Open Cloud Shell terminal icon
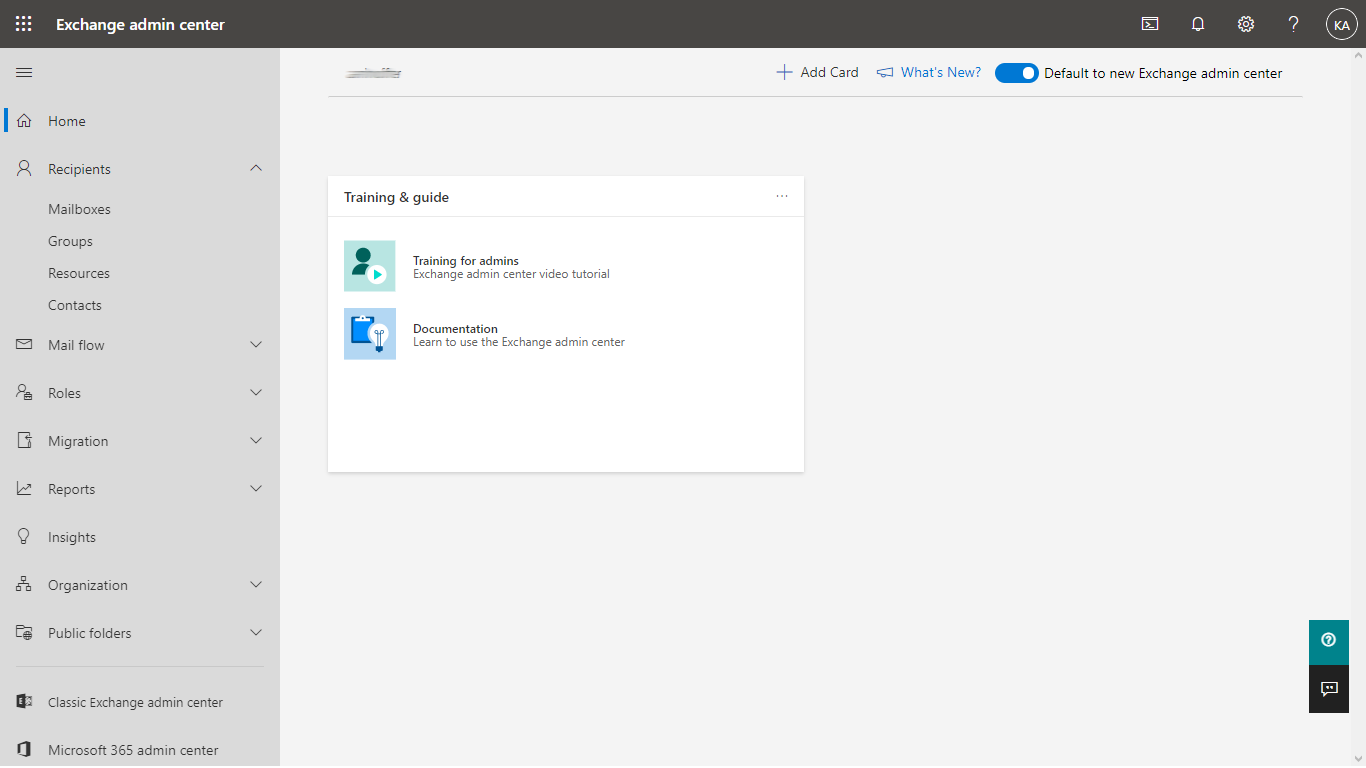Viewport: 1366px width, 768px height. 1150,24
